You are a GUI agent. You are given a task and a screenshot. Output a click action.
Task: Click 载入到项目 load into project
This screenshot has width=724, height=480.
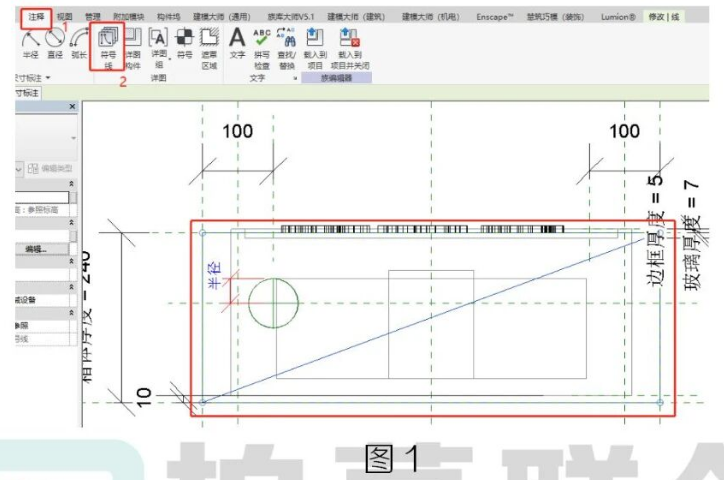[x=315, y=48]
